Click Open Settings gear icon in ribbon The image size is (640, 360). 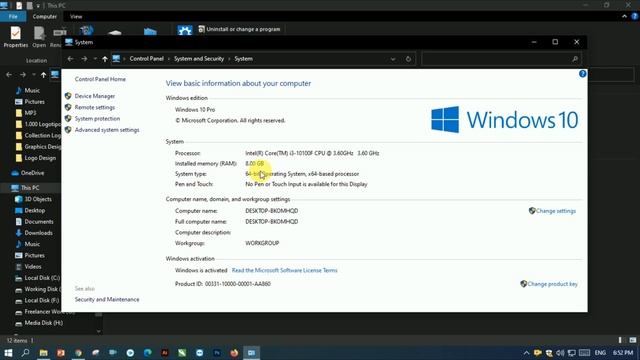pyautogui.click(x=184, y=31)
